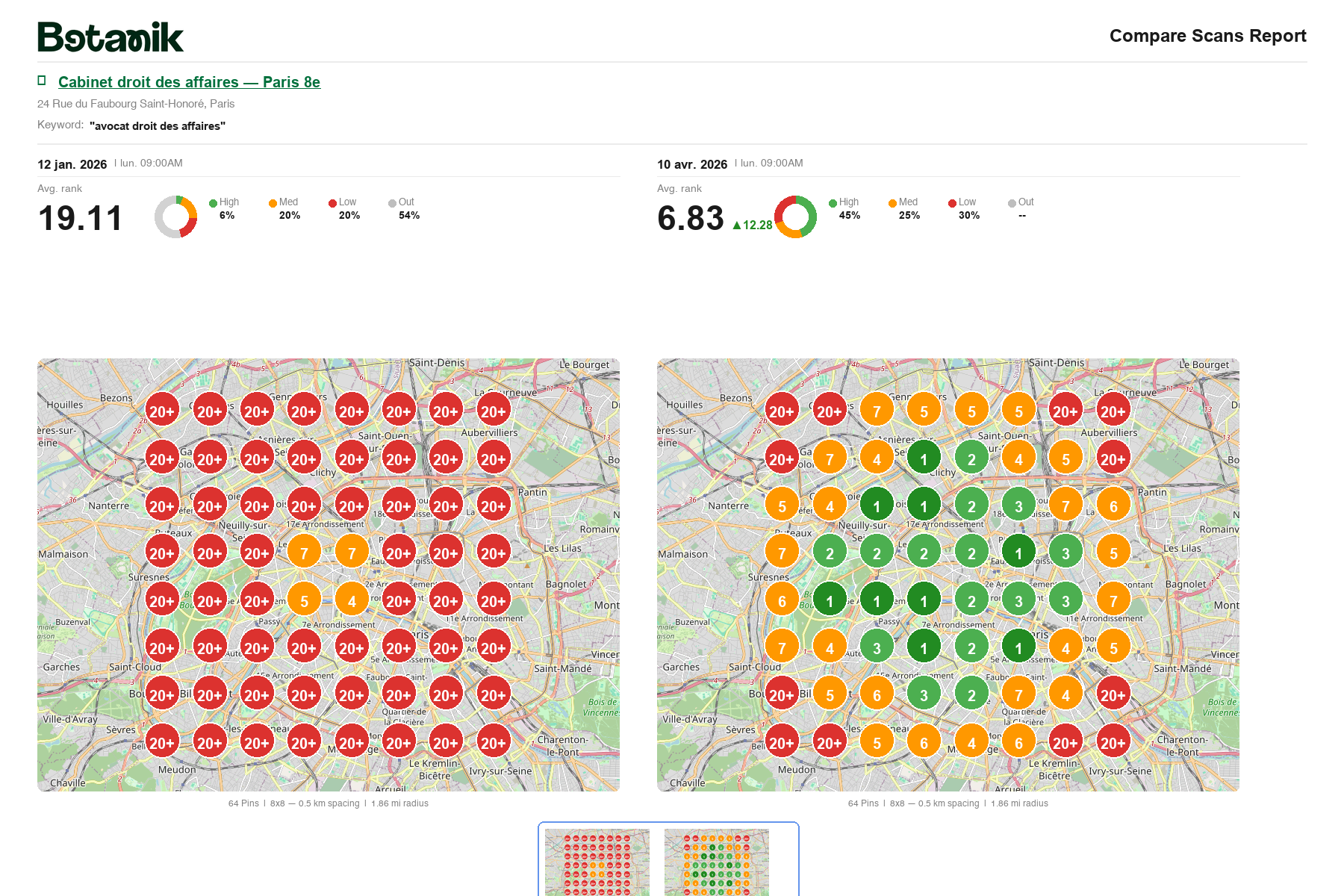Click the January Out 54% value
The height and width of the screenshot is (896, 1344).
click(409, 215)
